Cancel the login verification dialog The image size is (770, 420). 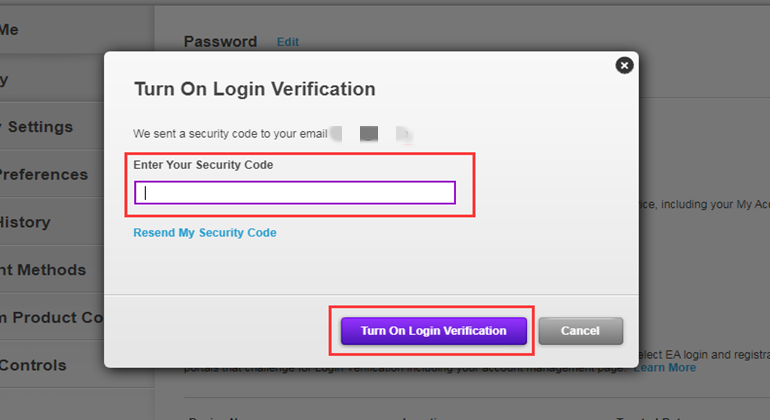(580, 331)
